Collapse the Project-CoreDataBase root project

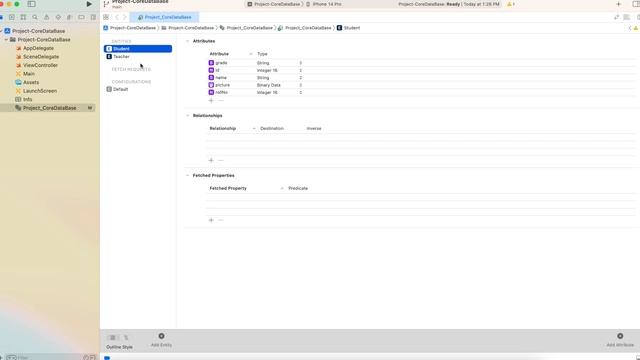1,31
